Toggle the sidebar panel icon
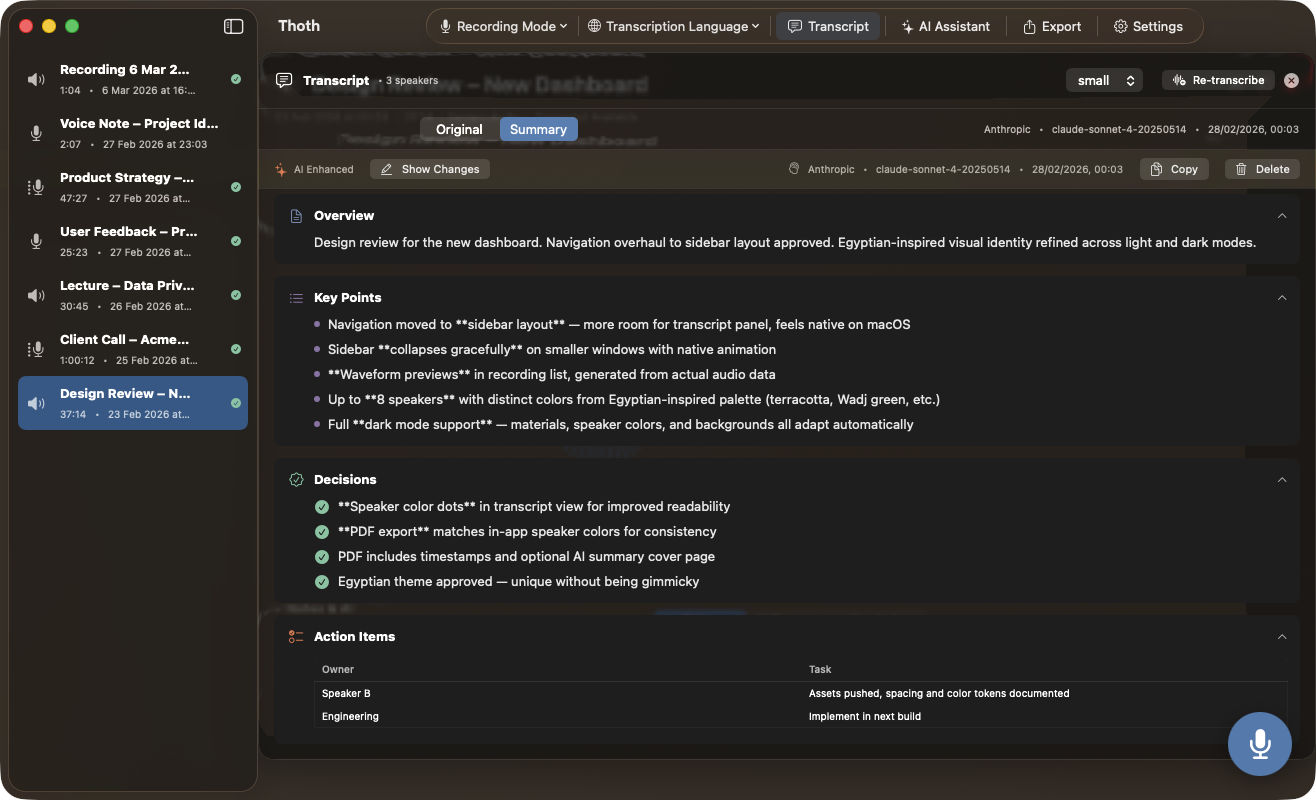 (x=233, y=27)
